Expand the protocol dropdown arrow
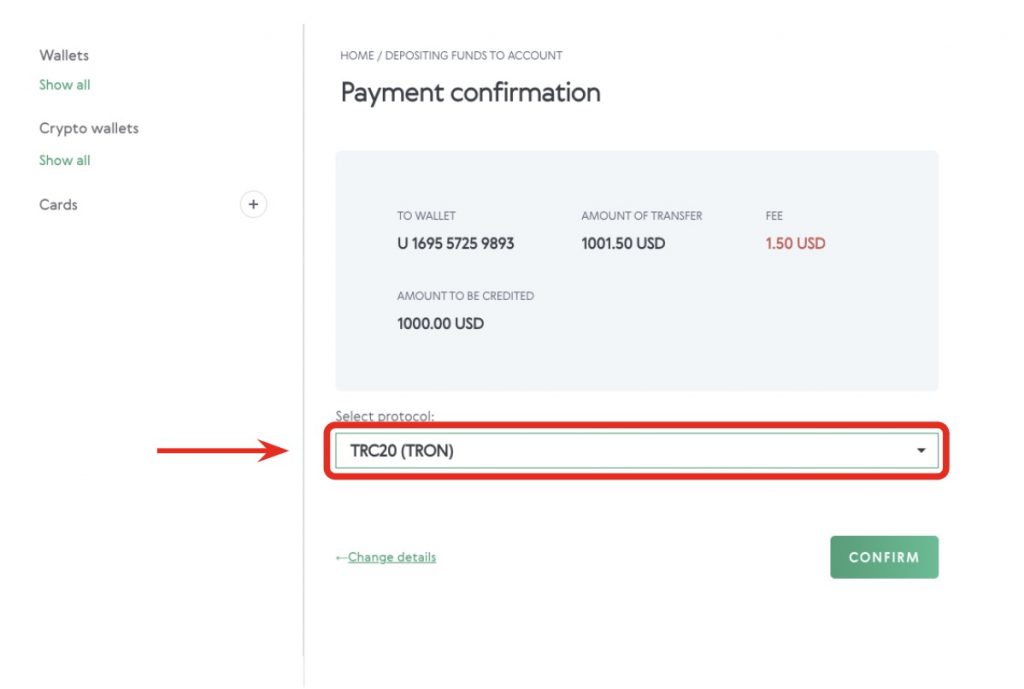Image resolution: width=1024 pixels, height=689 pixels. coord(921,451)
